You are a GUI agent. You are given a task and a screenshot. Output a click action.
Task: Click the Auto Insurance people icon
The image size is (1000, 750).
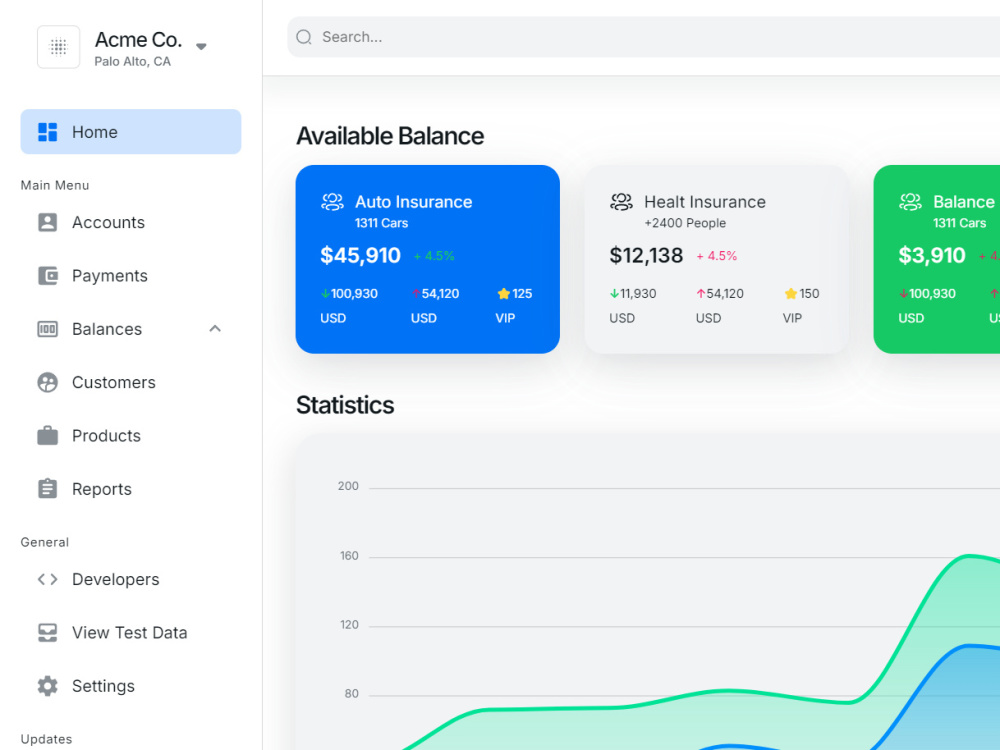point(332,202)
